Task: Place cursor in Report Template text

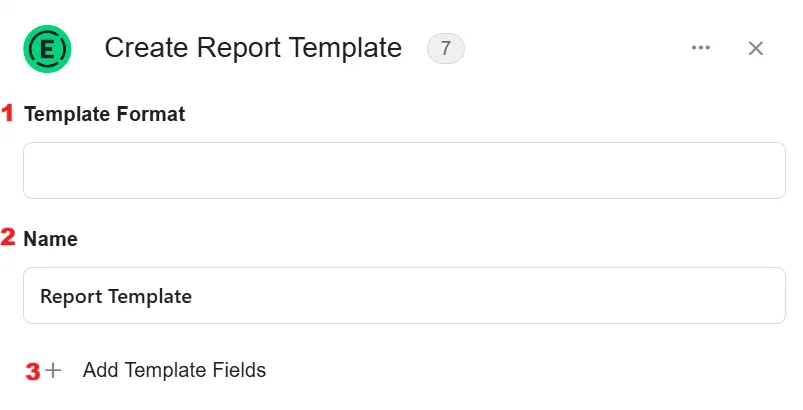Action: click(x=116, y=296)
